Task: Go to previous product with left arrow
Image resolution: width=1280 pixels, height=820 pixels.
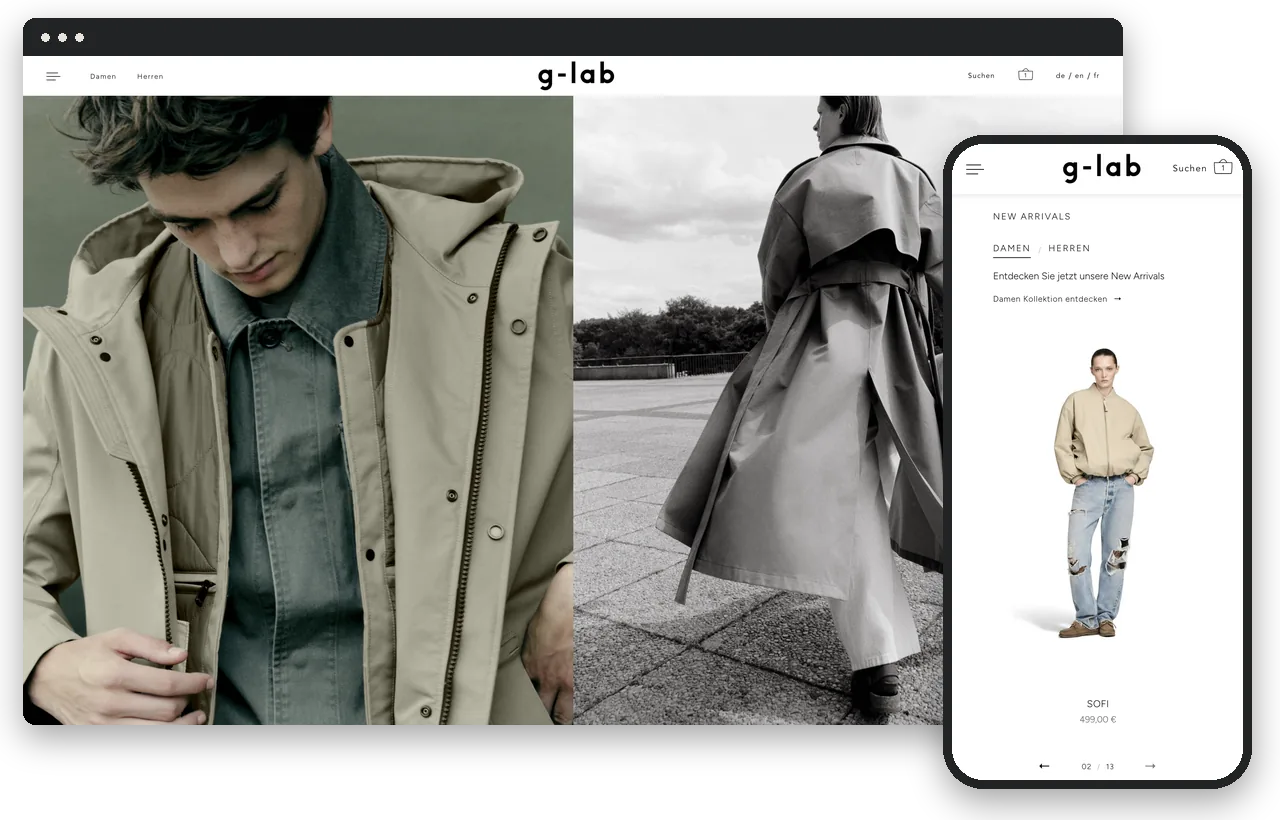Action: click(1044, 766)
